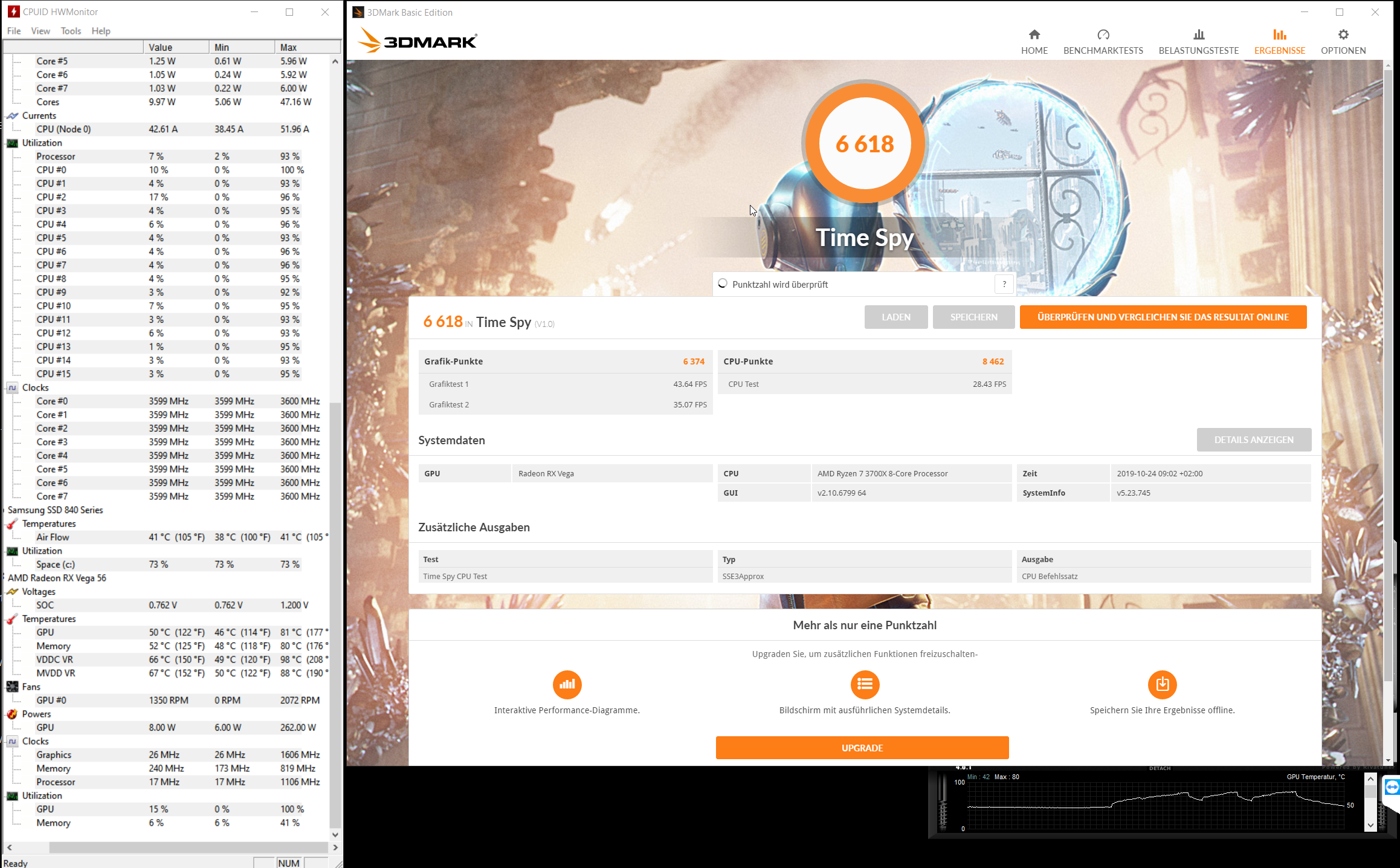Select the "AMD Radeon RX Vega 56" row

point(57,578)
